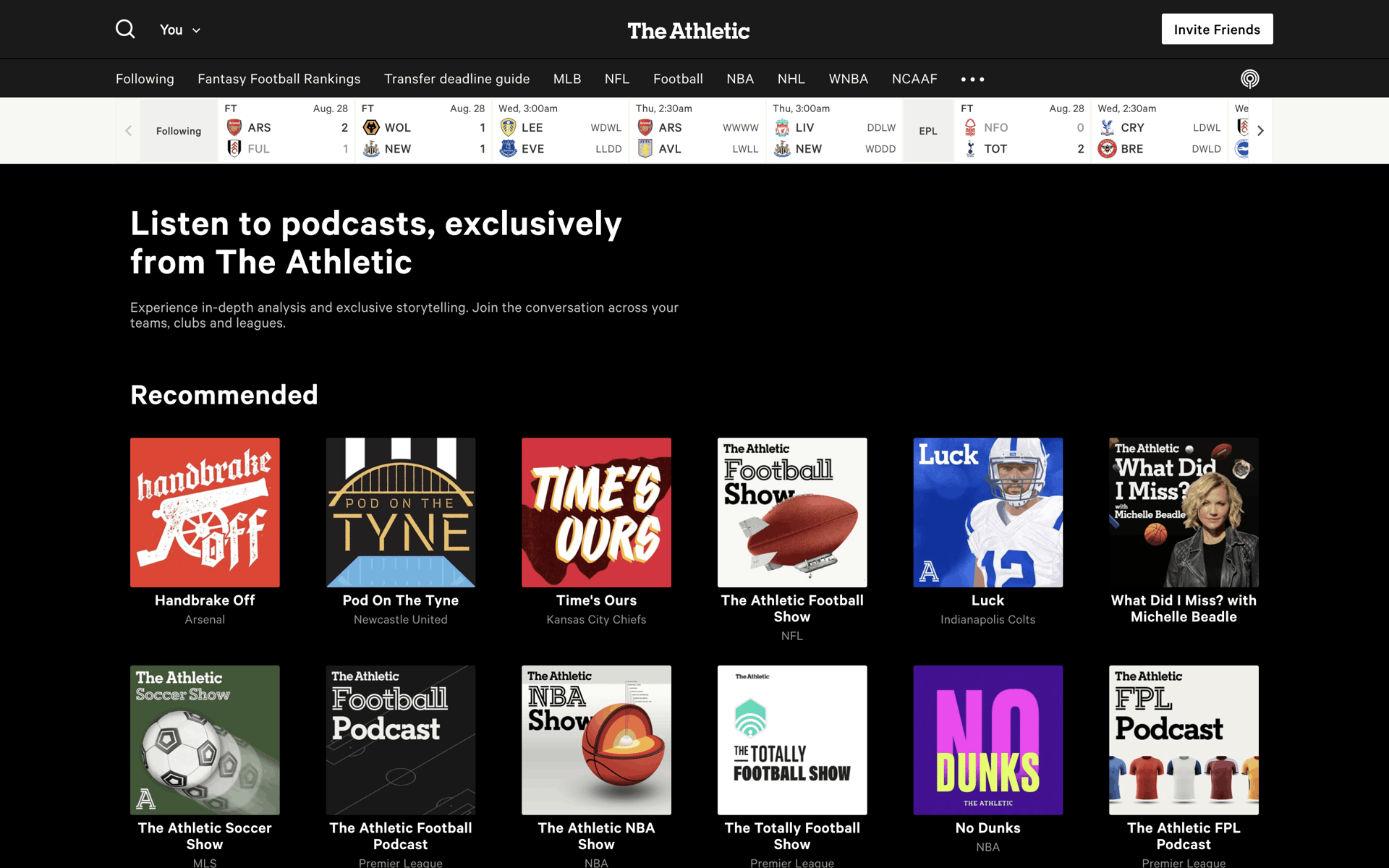
Task: Open The Athletic Soccer Show cover
Action: coord(205,740)
